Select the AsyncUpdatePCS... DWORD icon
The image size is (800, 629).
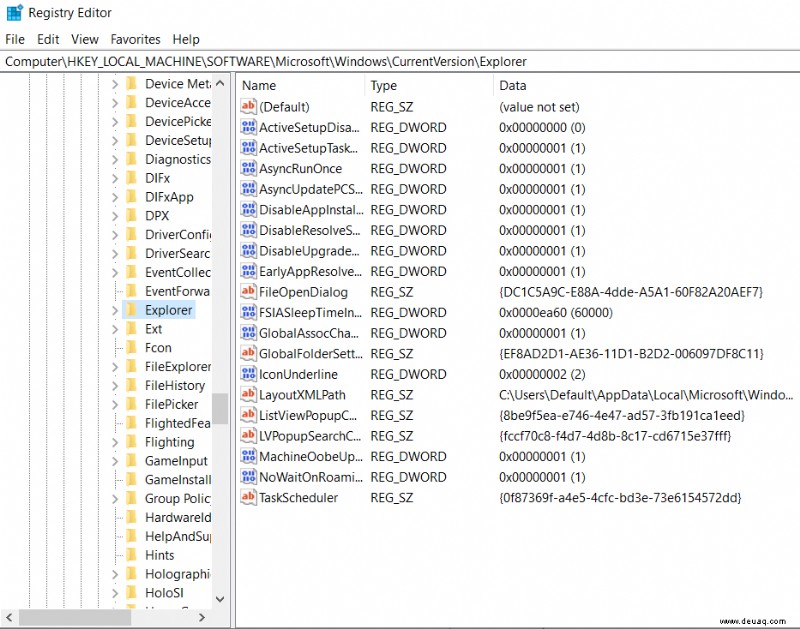click(x=248, y=189)
